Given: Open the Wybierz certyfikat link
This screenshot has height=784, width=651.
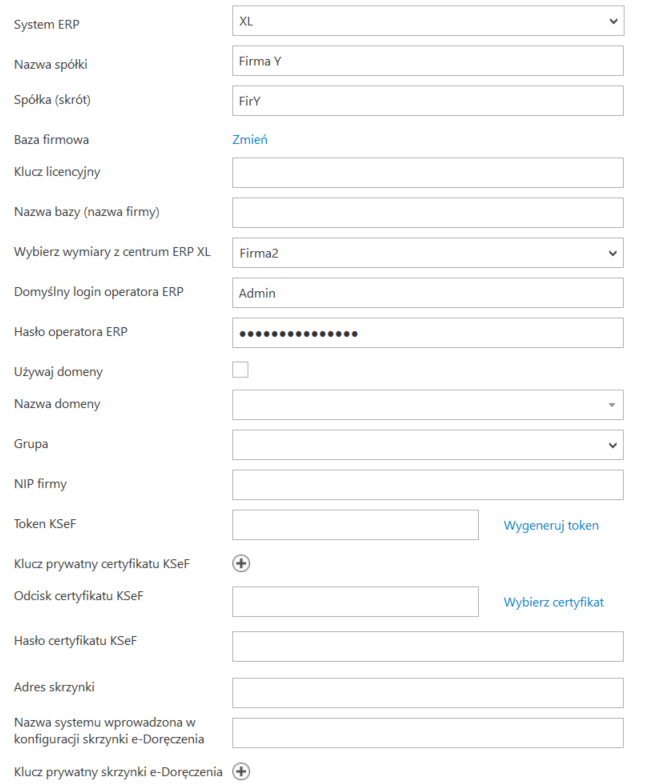Looking at the screenshot, I should 553,602.
